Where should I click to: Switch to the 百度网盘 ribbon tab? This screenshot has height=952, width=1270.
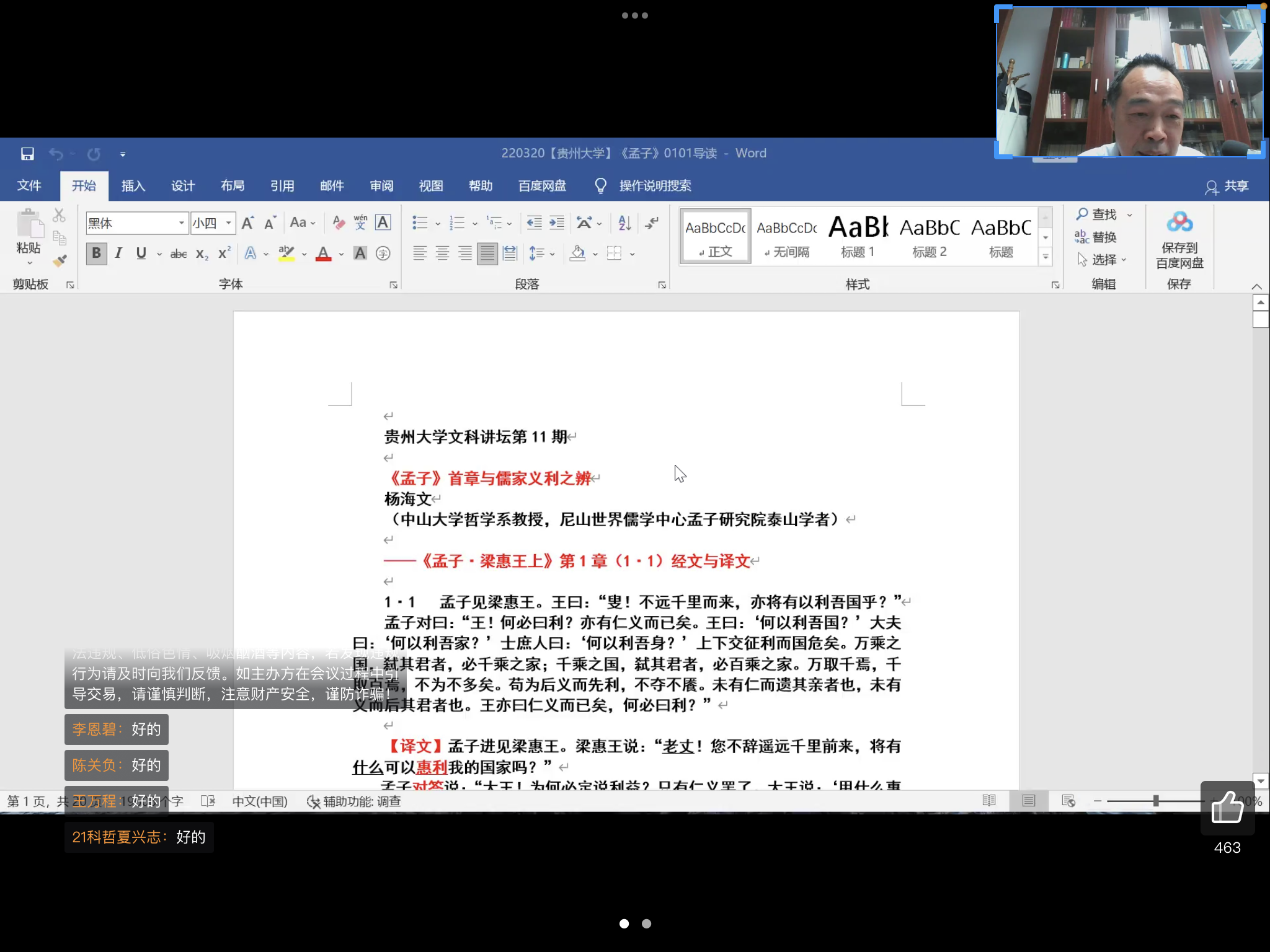pyautogui.click(x=543, y=186)
